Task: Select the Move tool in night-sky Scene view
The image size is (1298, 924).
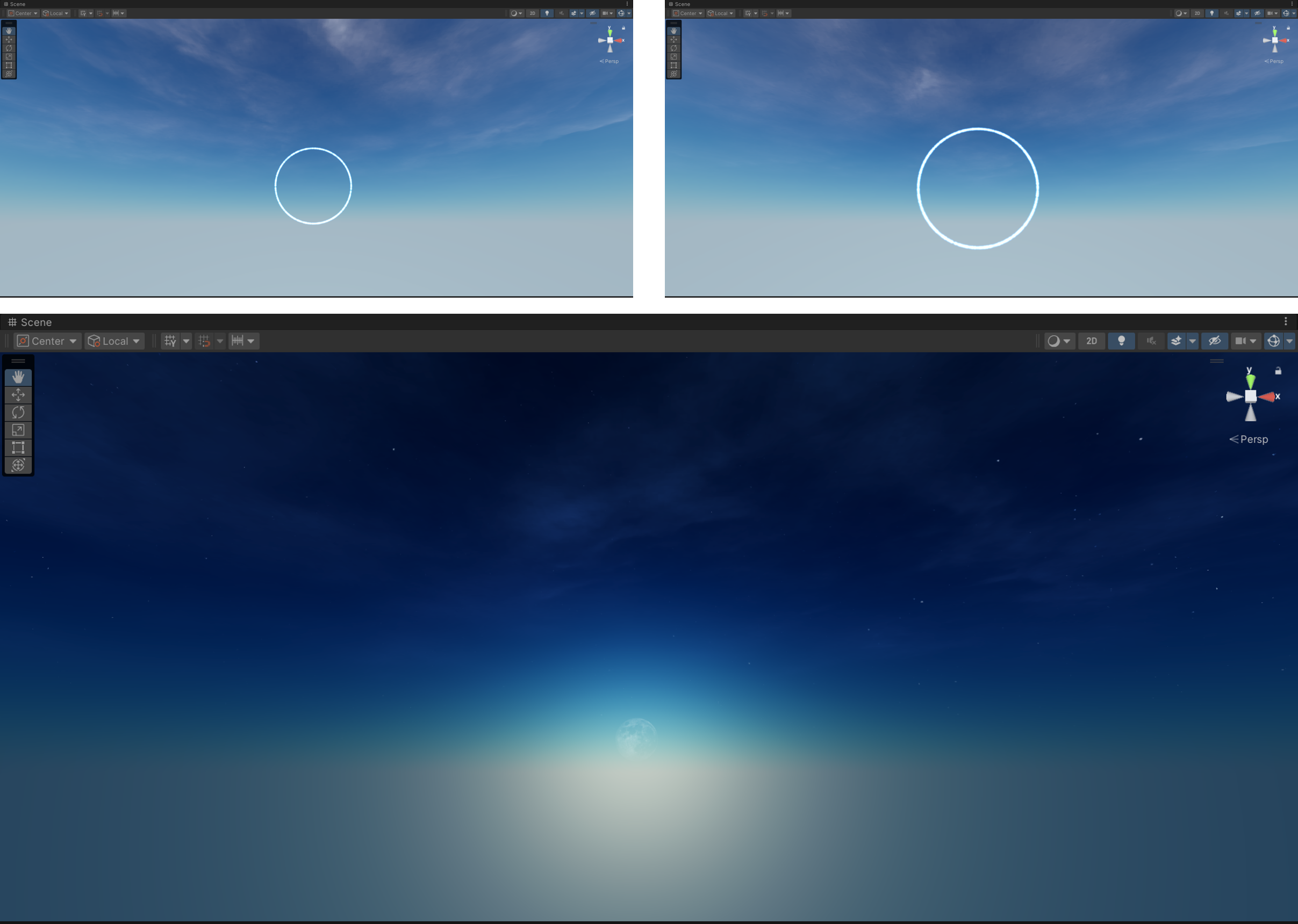Action: click(x=18, y=395)
